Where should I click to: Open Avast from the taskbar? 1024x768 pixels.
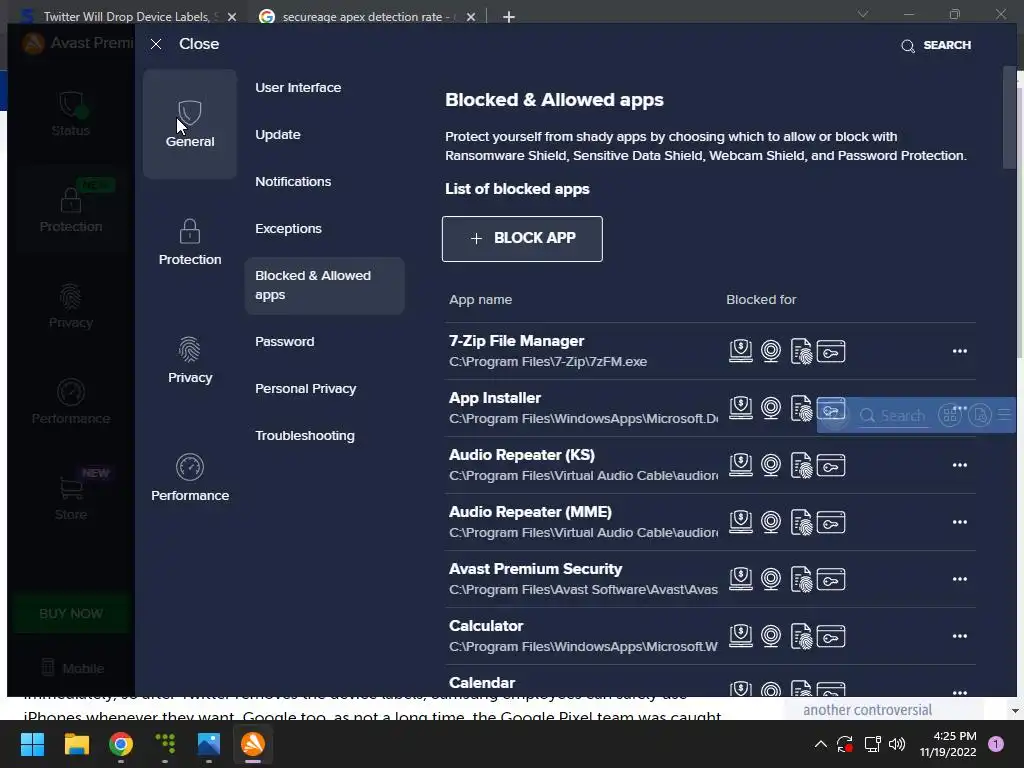(253, 744)
